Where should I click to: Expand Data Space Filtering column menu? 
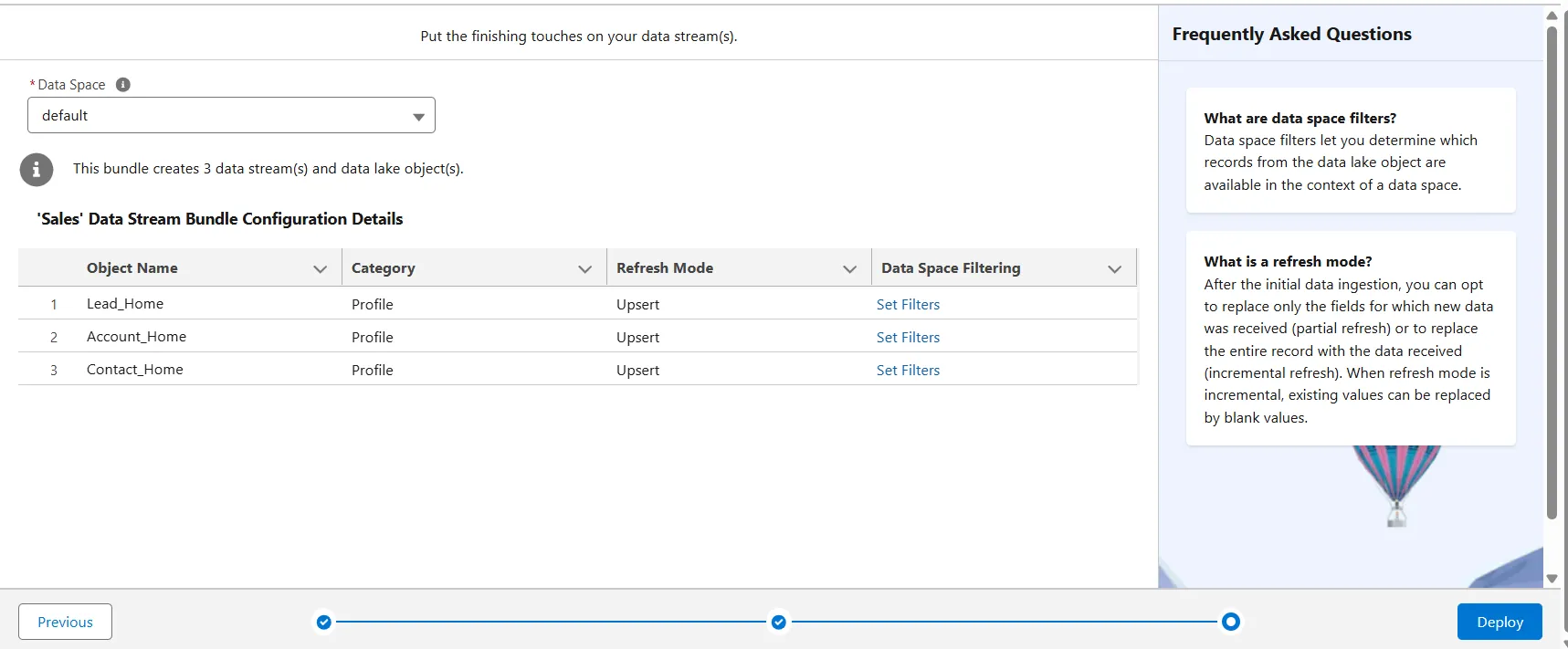point(1114,268)
